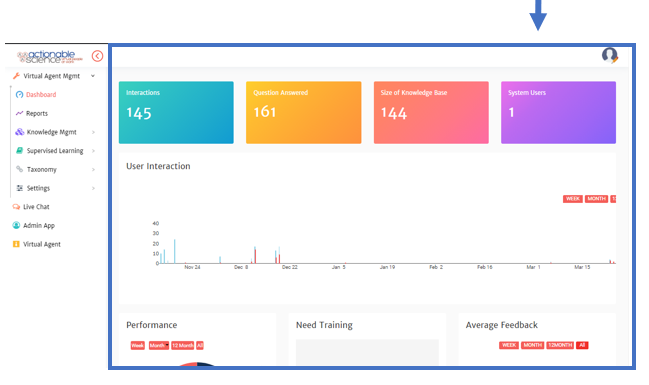Open the user profile avatar

610,55
